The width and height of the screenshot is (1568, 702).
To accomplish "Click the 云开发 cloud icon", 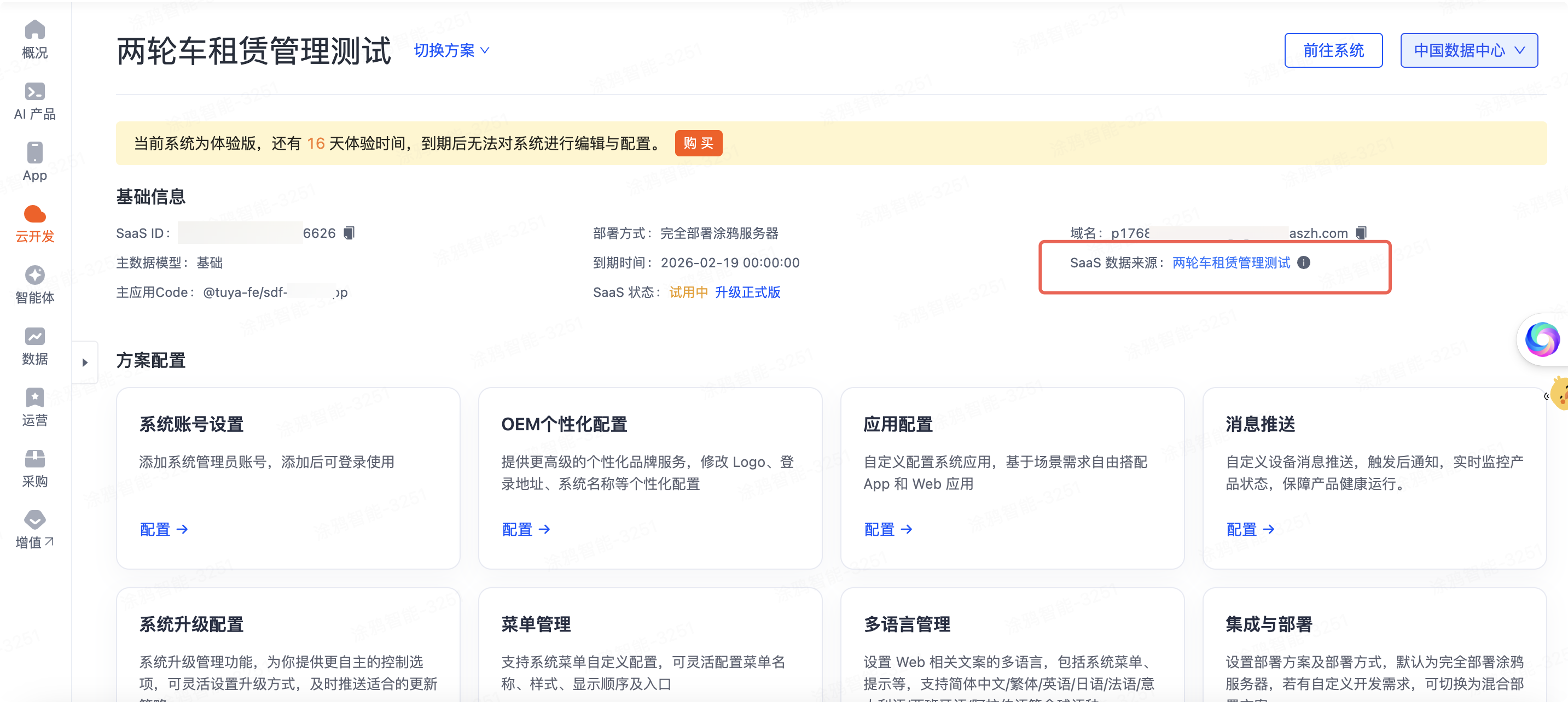I will 34,214.
